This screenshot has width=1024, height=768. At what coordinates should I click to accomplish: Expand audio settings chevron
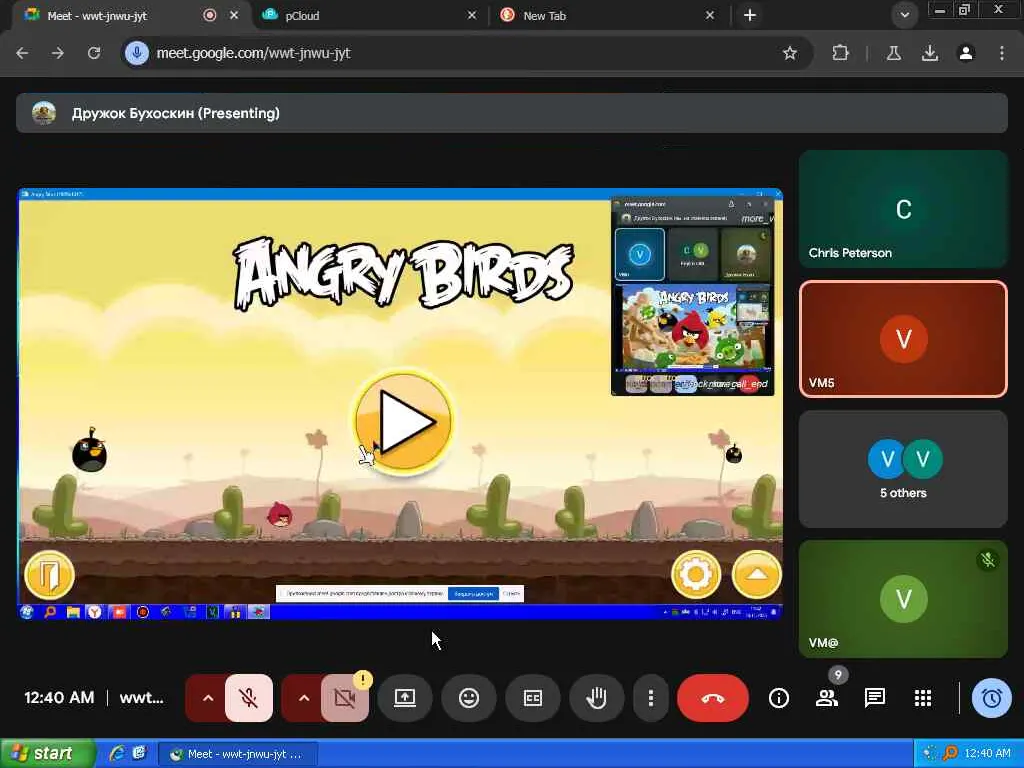pos(207,698)
